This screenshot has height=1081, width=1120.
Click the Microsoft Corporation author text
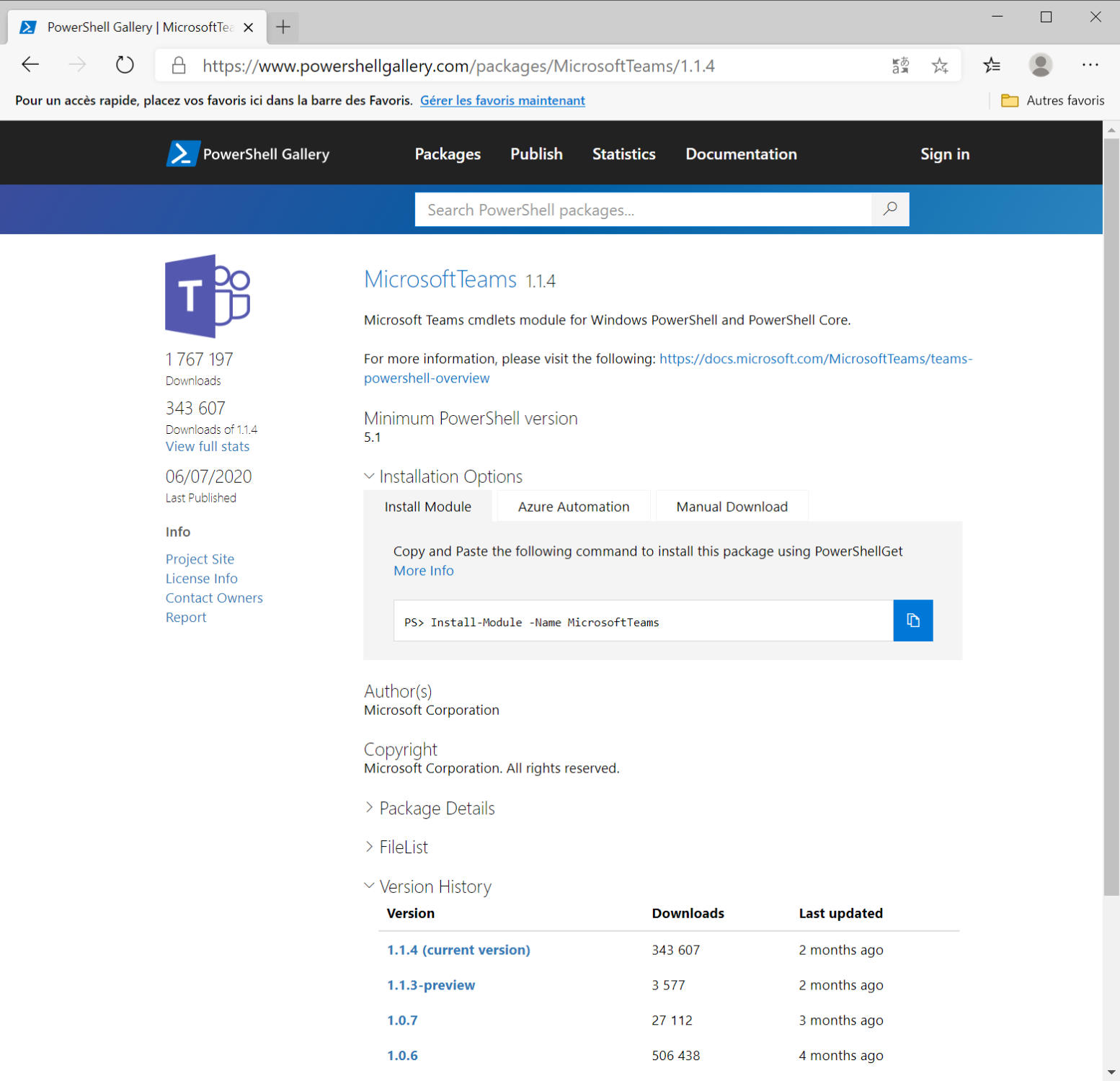(432, 710)
